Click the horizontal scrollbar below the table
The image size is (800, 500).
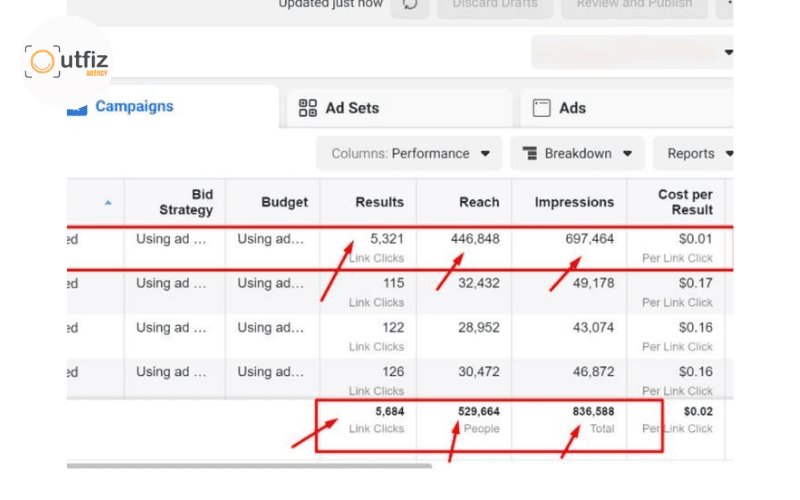point(249,465)
